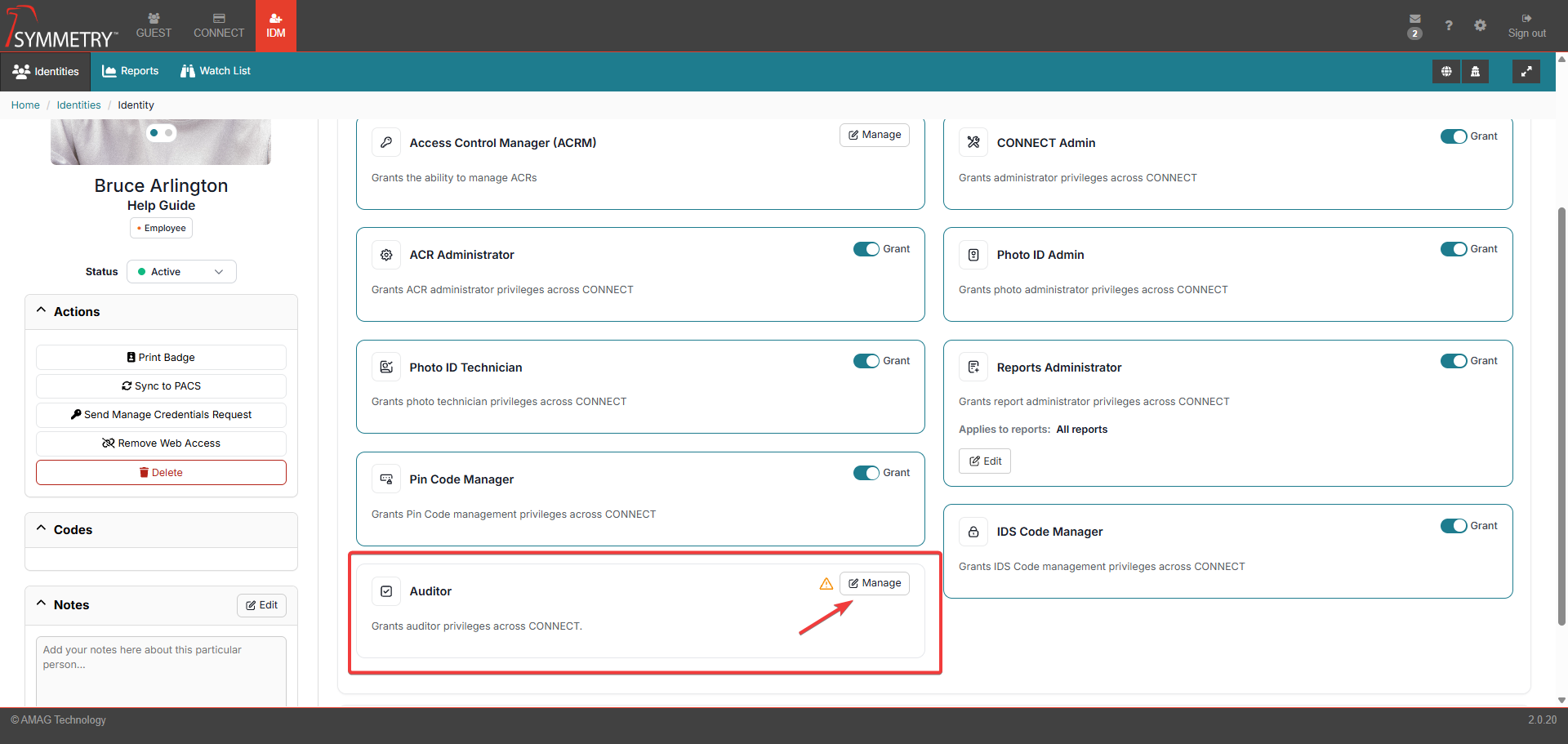Click the Auditor warning triangle icon
Screen dimensions: 1568x744
click(x=826, y=583)
